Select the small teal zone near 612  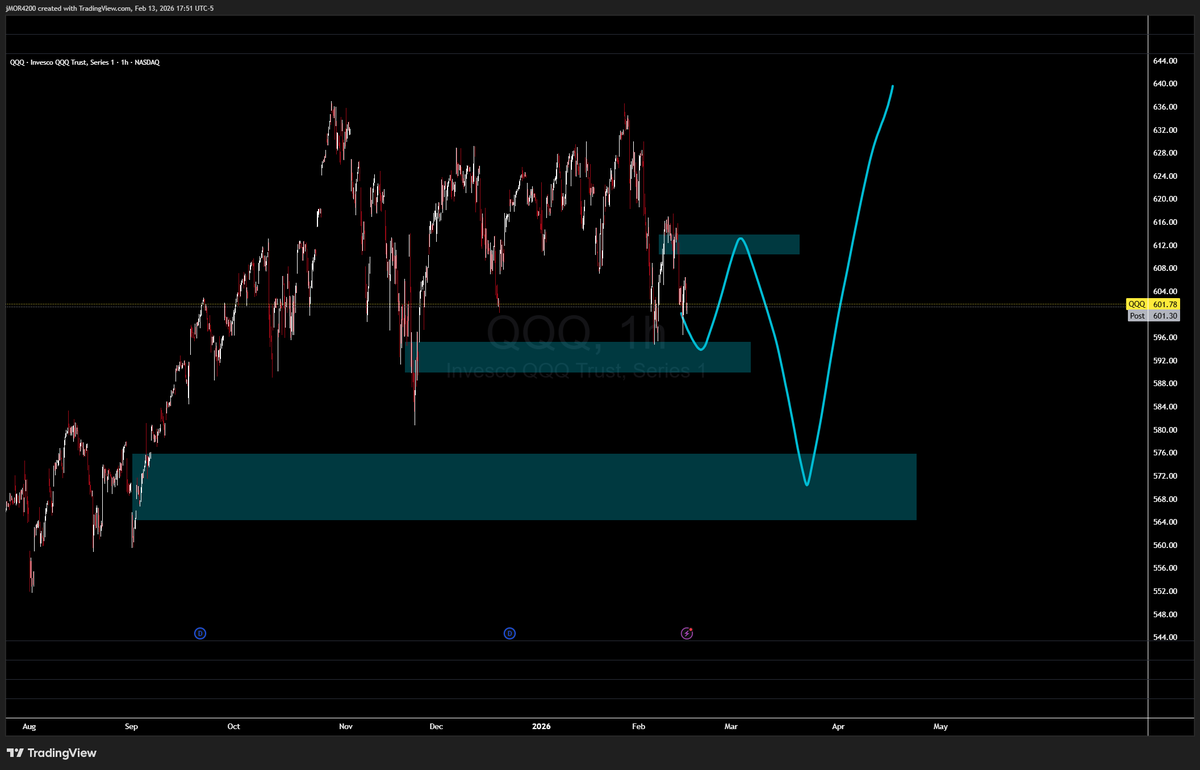730,245
